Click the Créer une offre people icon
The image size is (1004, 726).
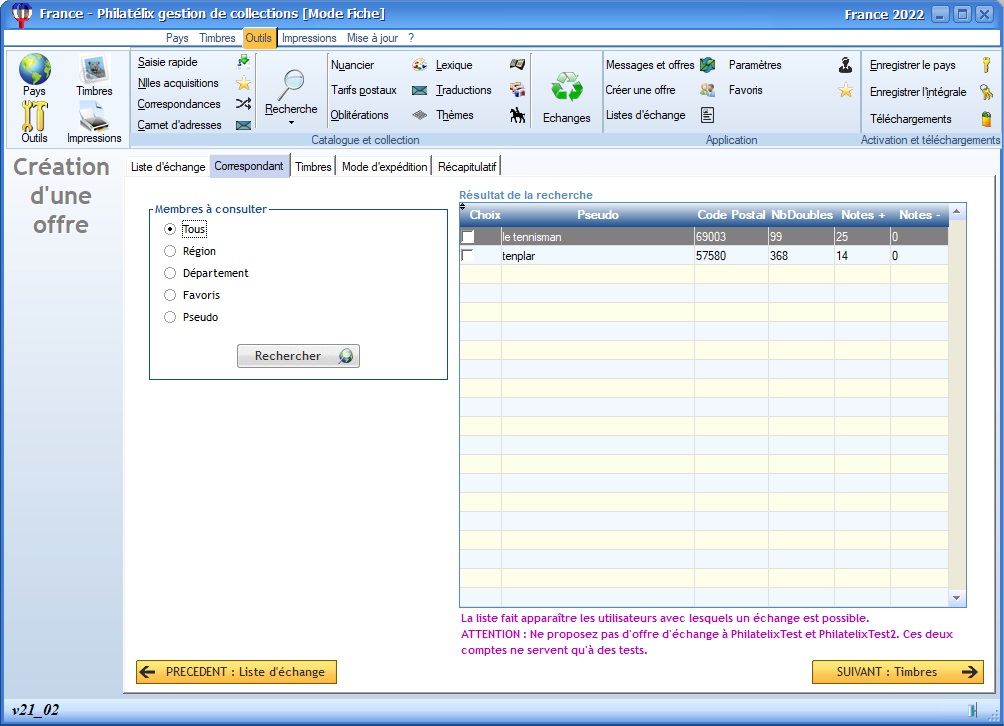pos(708,90)
